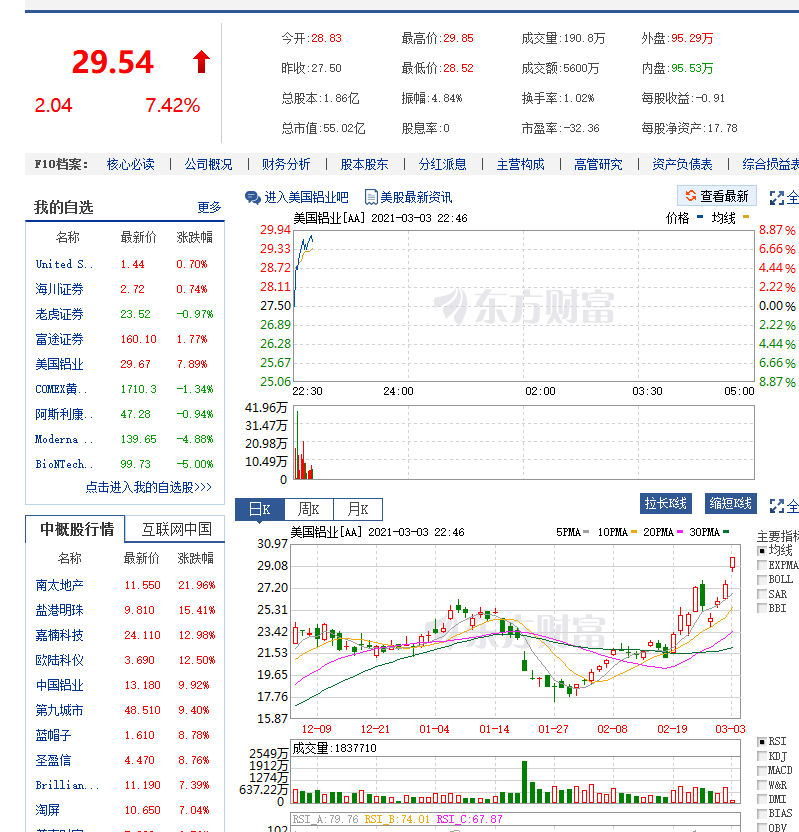Open COMEX黄.. in watchlist
This screenshot has height=832, width=799.
(62, 389)
